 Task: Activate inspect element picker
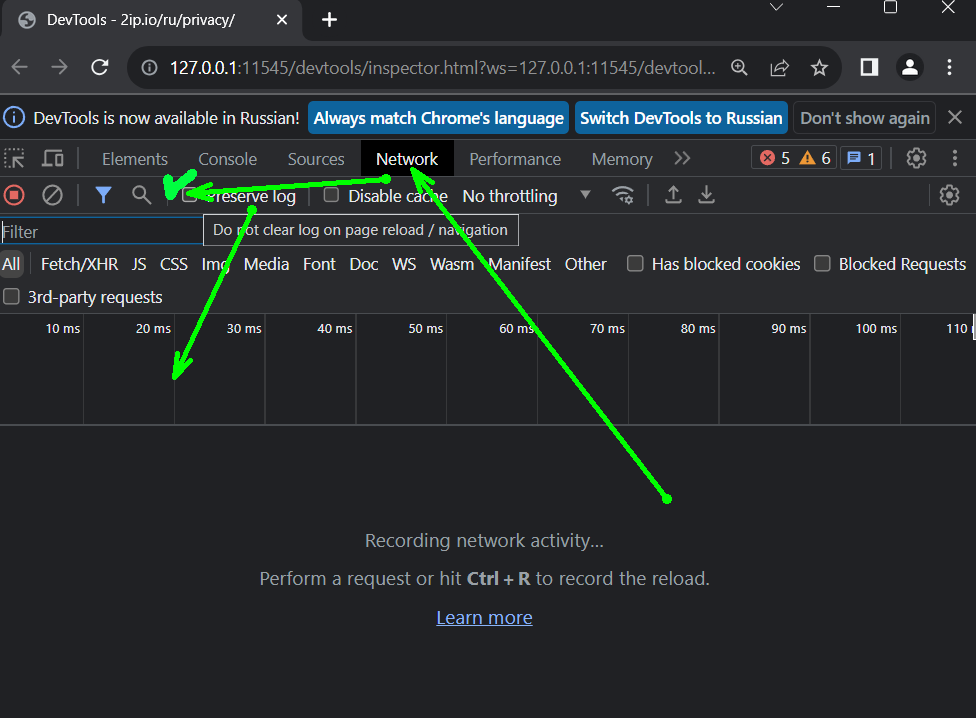pyautogui.click(x=15, y=159)
